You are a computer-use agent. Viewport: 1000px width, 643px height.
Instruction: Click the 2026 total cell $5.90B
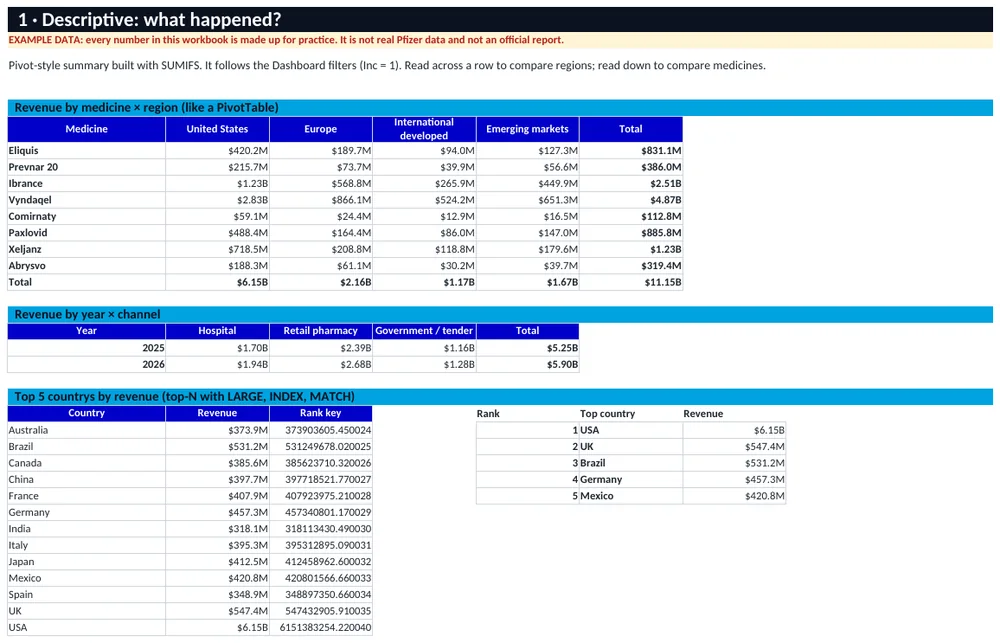527,364
